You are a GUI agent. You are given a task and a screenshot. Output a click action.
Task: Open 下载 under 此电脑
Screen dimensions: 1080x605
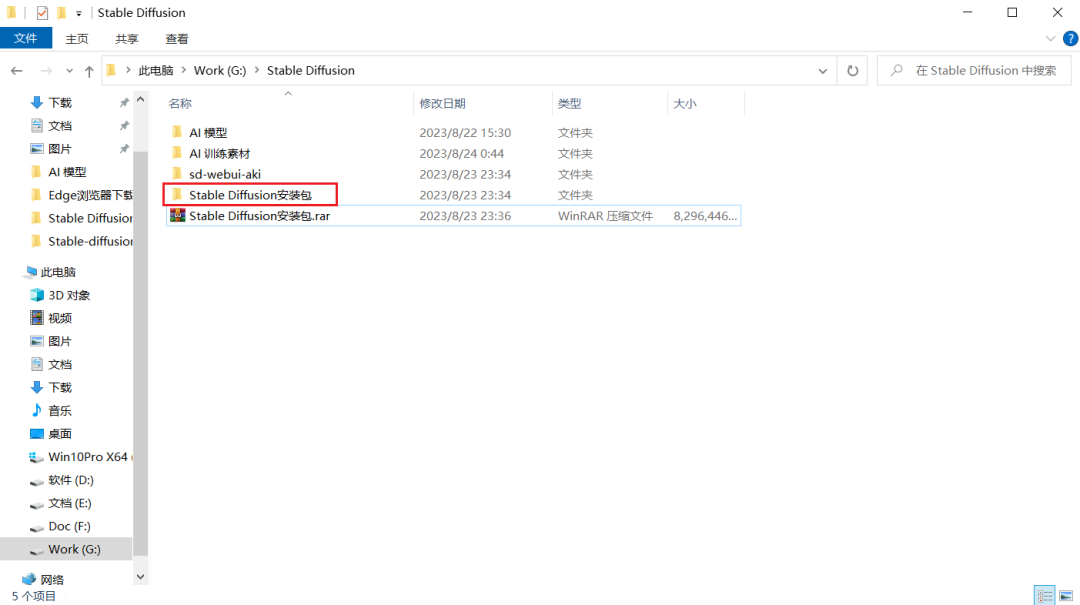click(x=60, y=387)
